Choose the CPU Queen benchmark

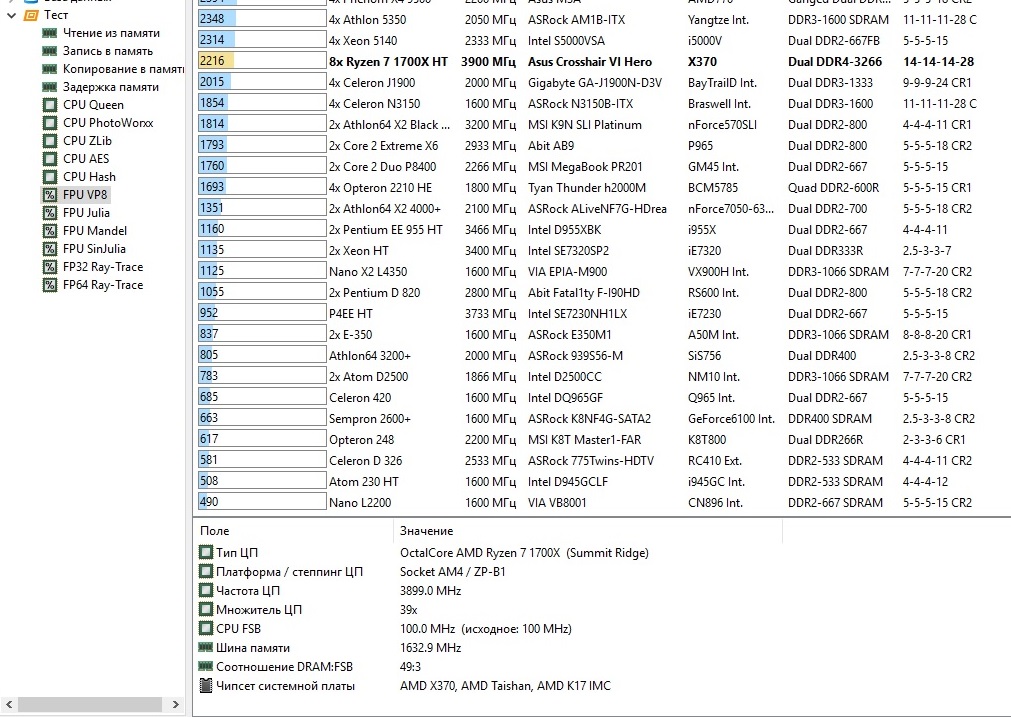[x=93, y=104]
